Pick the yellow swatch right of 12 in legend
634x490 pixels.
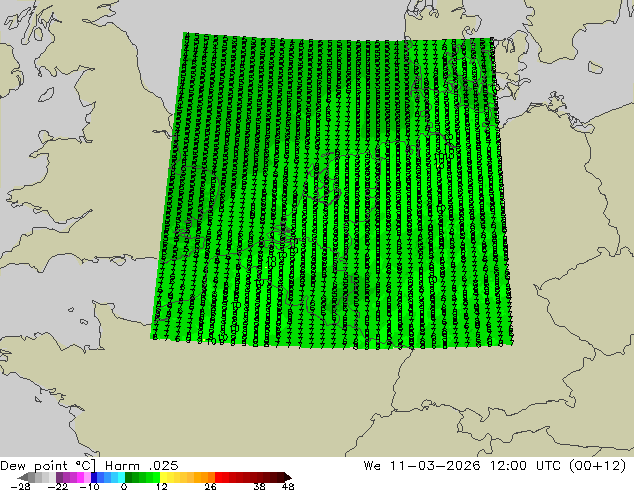[163, 477]
